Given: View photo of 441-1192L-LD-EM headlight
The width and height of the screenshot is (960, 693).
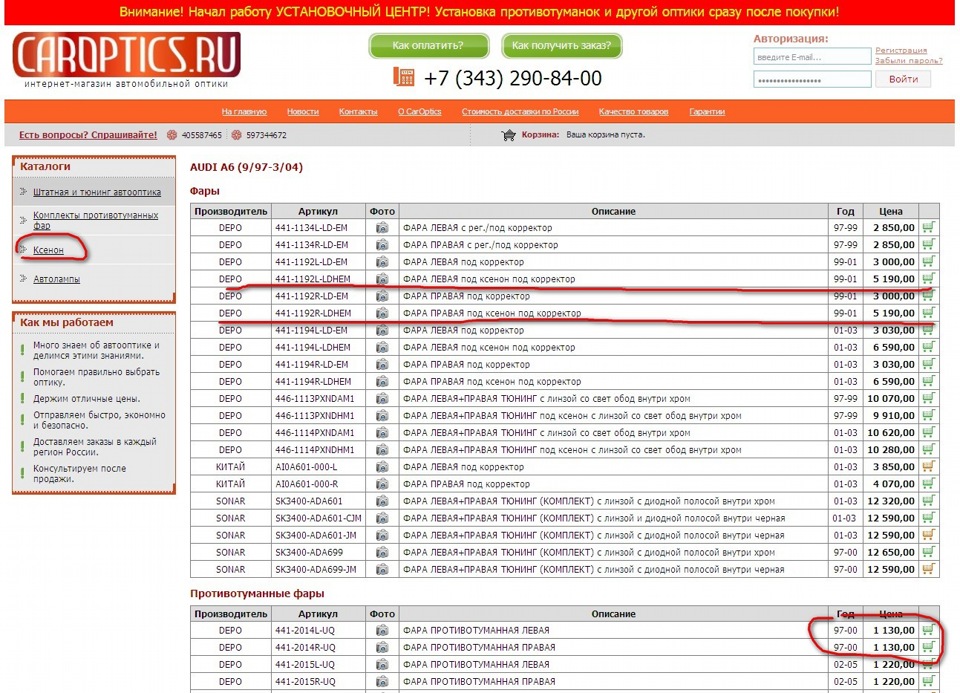Looking at the screenshot, I should click(x=382, y=262).
